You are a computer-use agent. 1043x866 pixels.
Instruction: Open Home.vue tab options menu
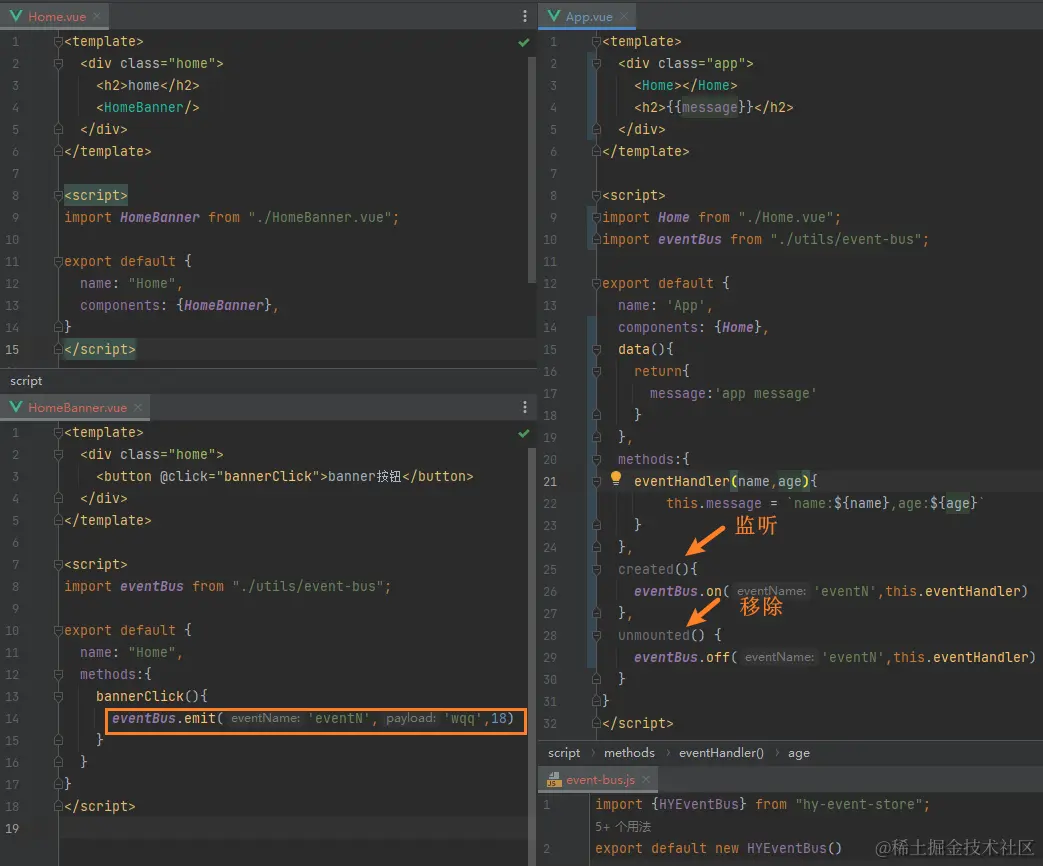coord(524,16)
